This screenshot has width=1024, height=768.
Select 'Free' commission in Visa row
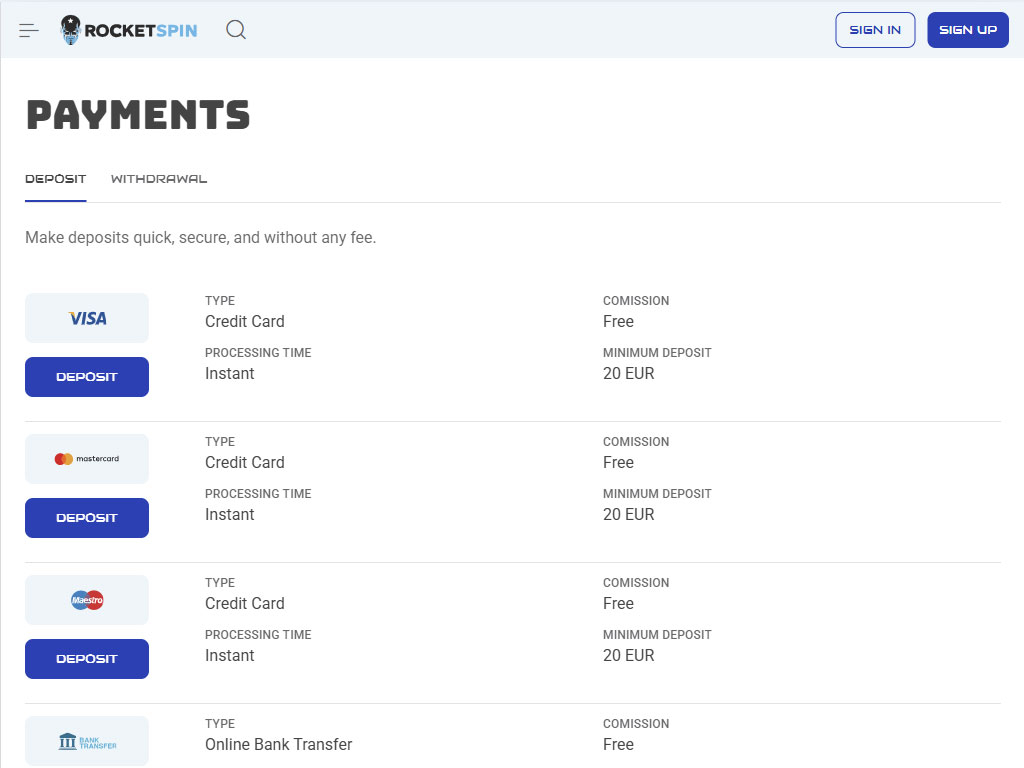(618, 321)
